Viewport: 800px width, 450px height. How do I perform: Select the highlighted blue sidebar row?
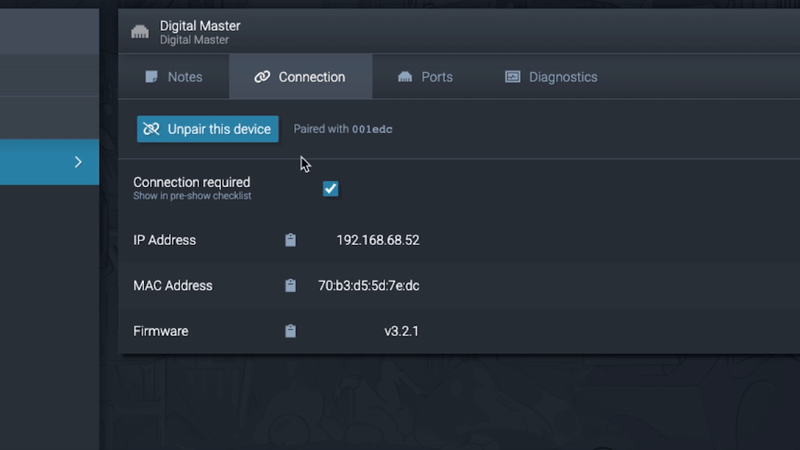[x=40, y=162]
